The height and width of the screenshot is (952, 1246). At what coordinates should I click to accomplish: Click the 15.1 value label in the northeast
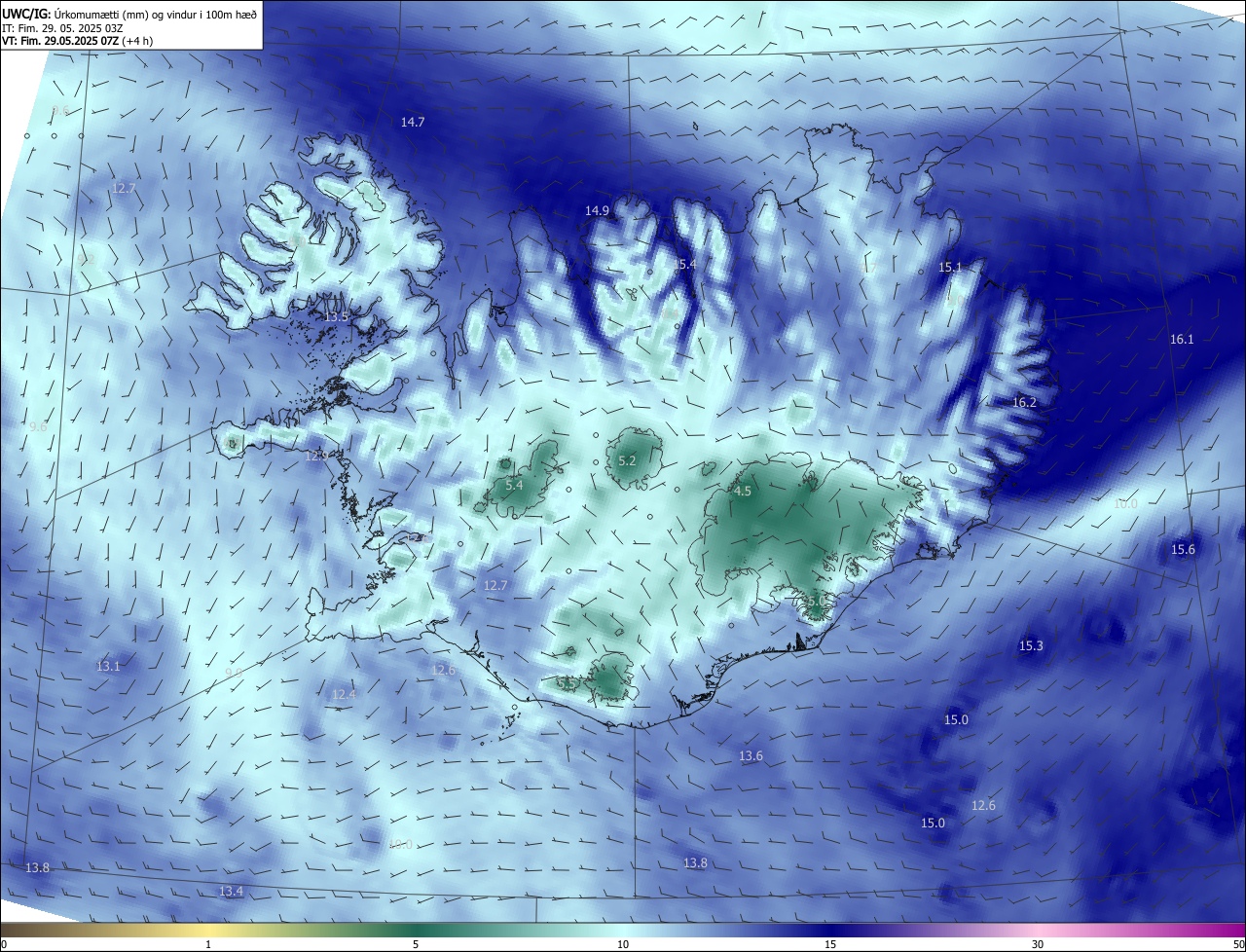click(x=949, y=267)
